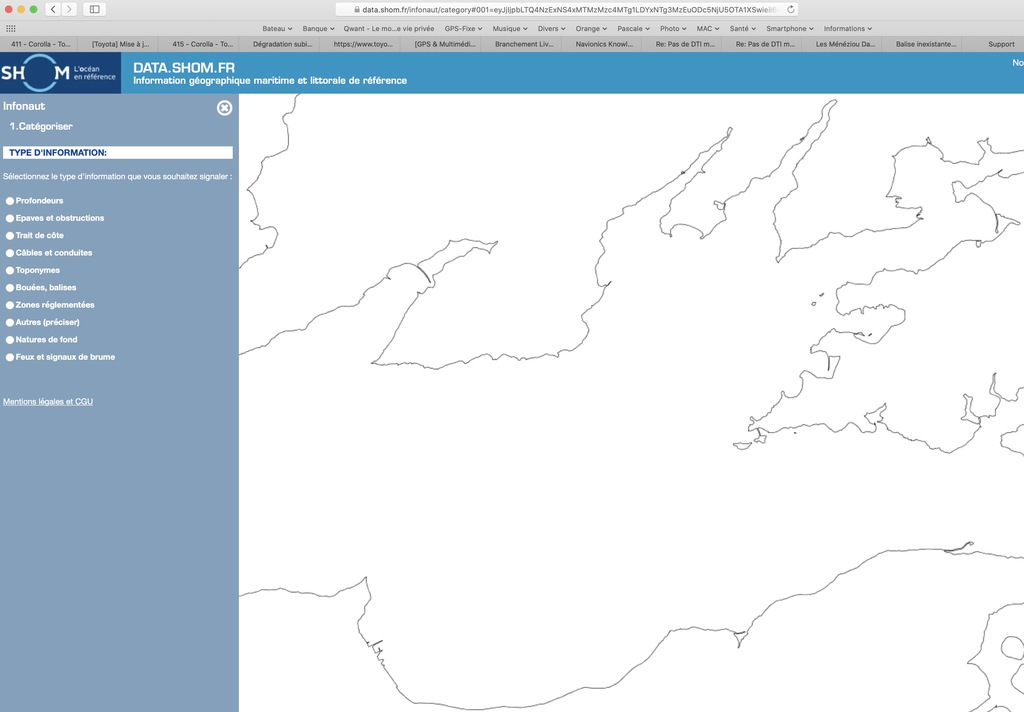Open the Bateau bookmarks dropdown
This screenshot has height=712, width=1024.
[277, 29]
